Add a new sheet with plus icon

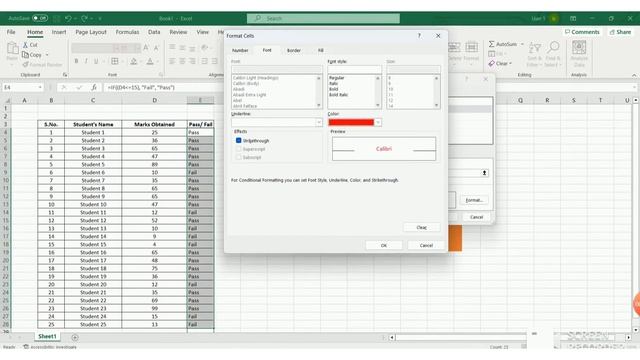pos(75,338)
